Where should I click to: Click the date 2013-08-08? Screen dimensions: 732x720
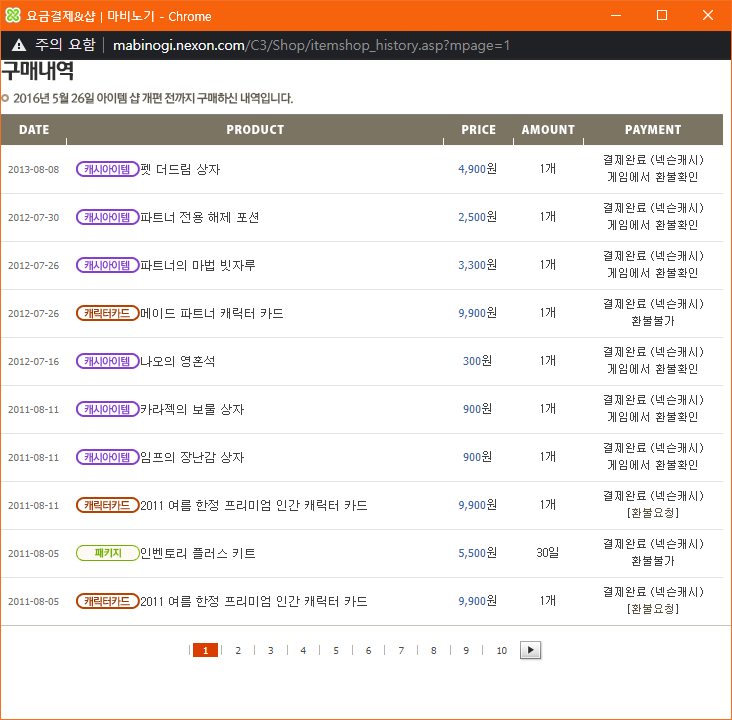coord(34,169)
